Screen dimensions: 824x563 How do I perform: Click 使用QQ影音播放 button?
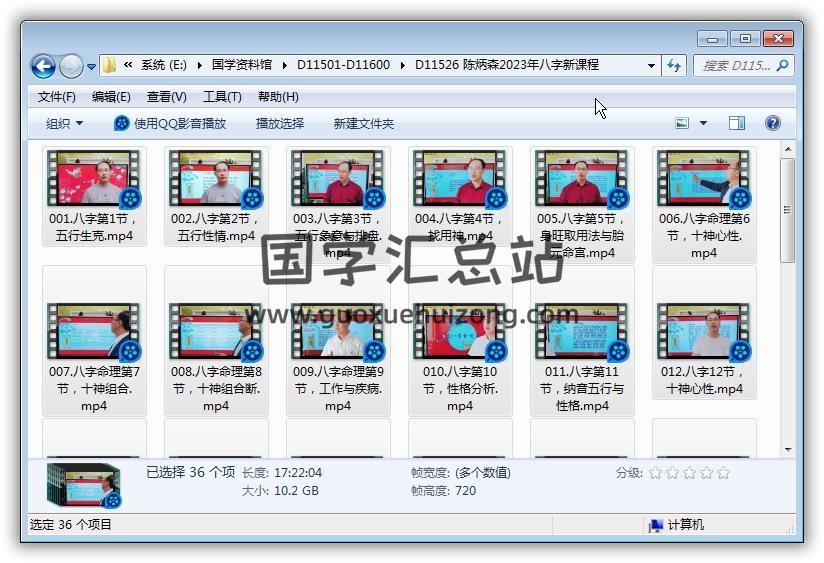tap(170, 123)
